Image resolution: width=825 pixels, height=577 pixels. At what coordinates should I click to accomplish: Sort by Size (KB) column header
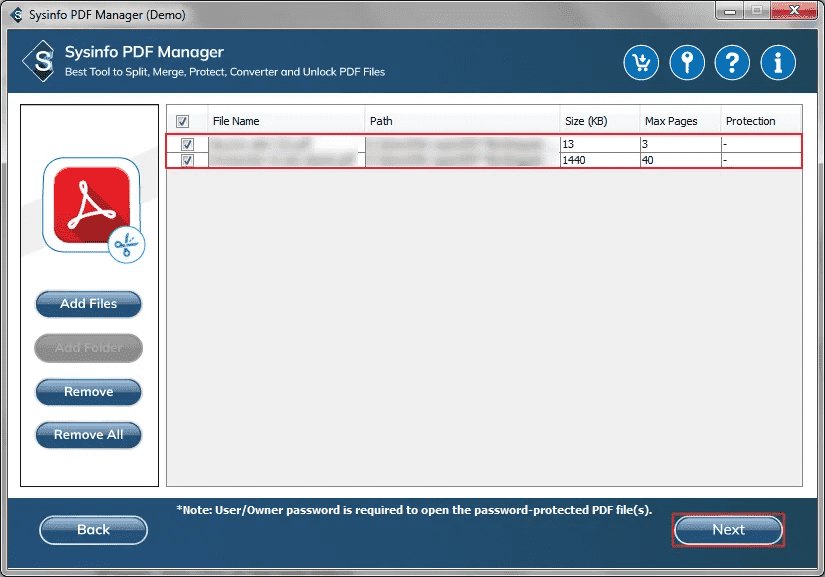pyautogui.click(x=600, y=121)
